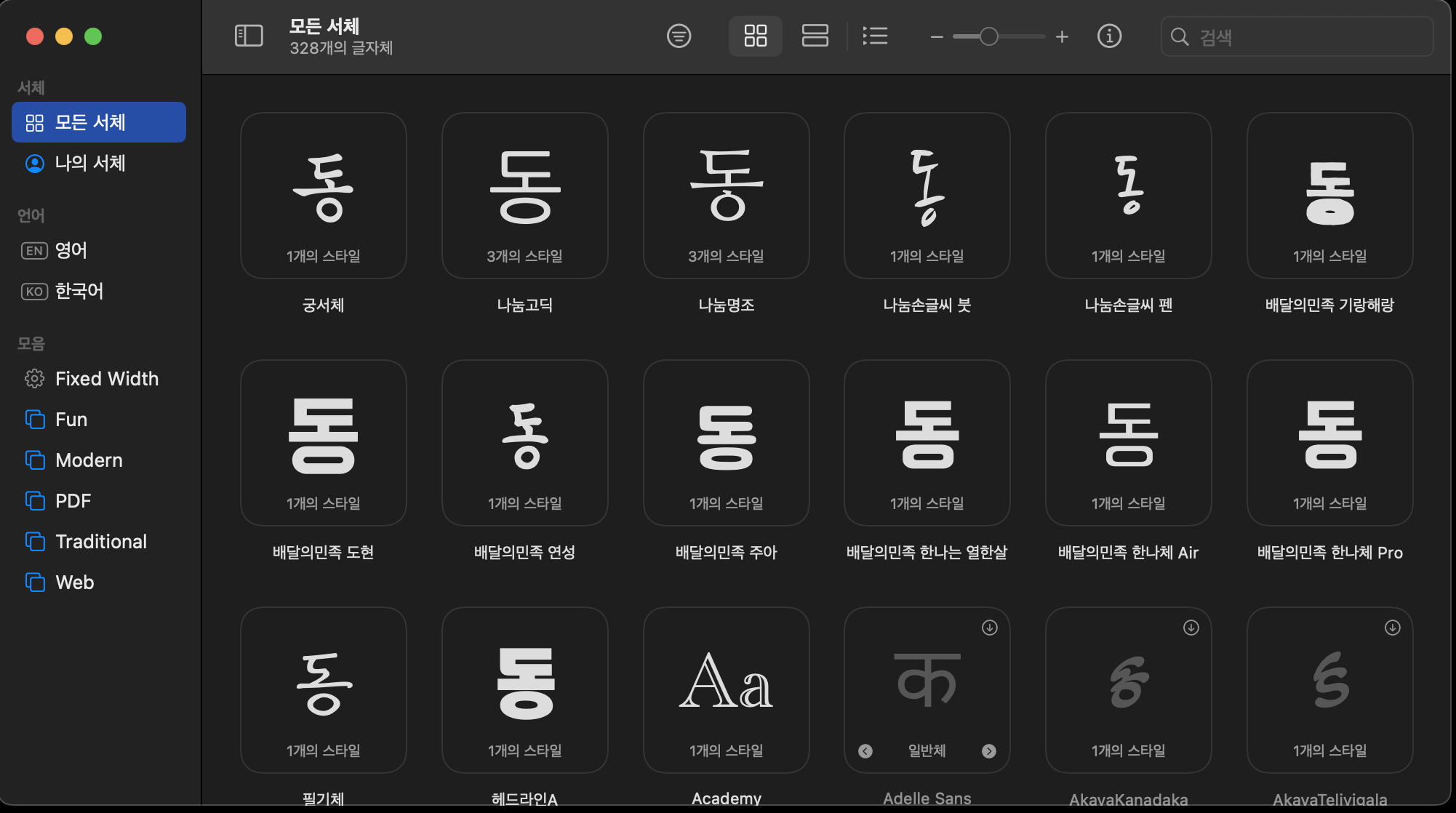
Task: Focus the 검색 search field
Action: 1297,36
